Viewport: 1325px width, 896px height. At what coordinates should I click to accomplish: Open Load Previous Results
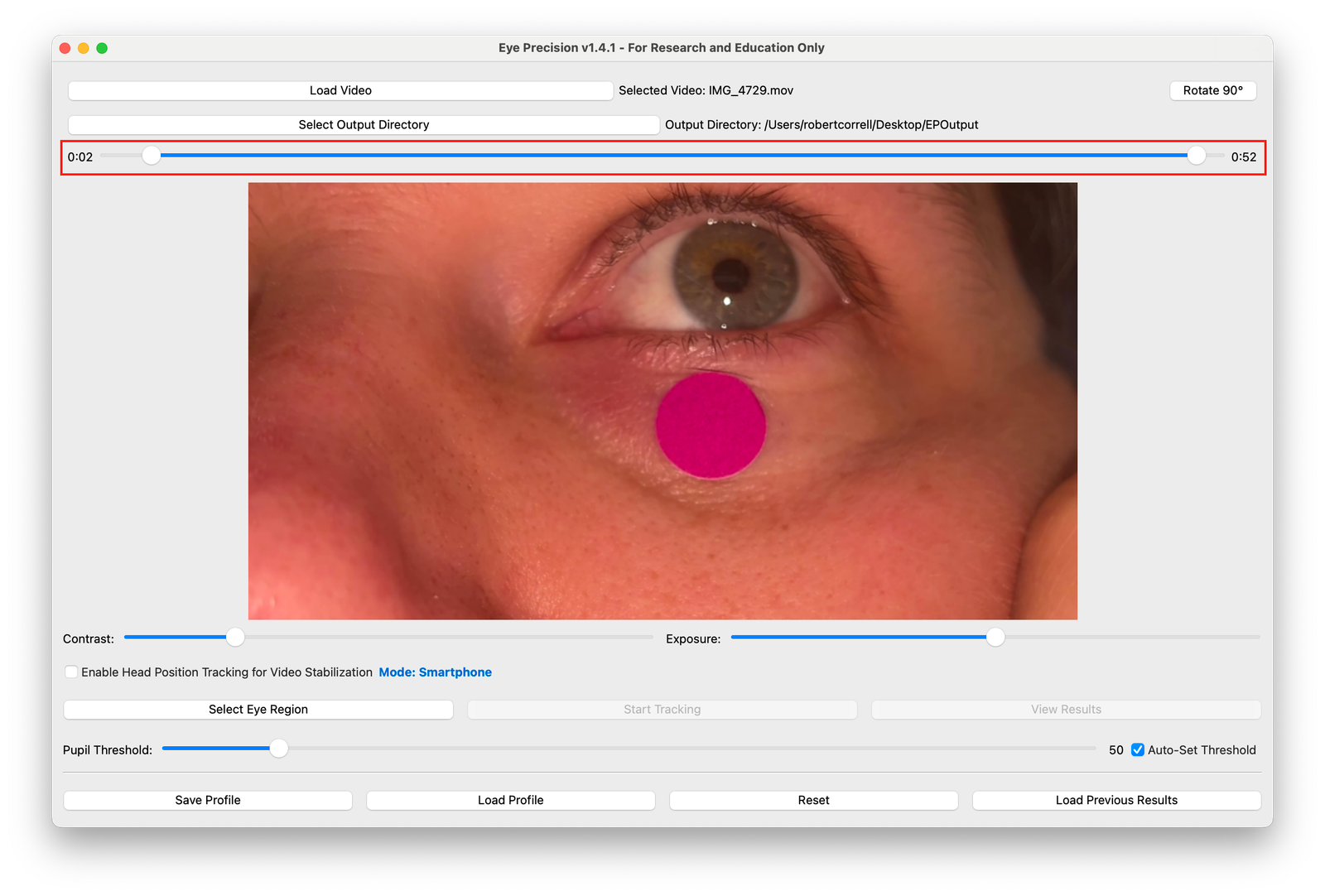(1116, 800)
